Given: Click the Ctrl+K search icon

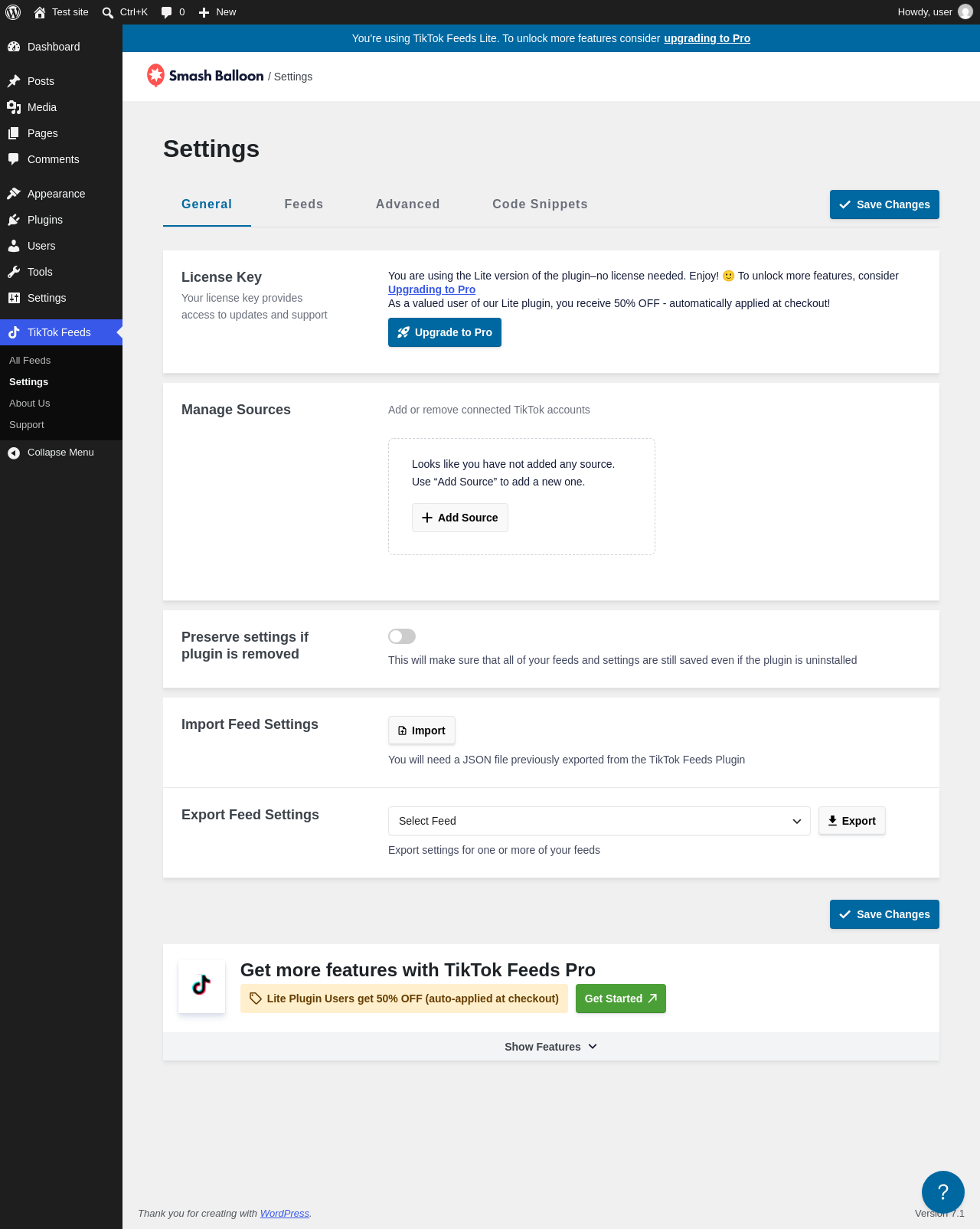Looking at the screenshot, I should click(108, 12).
